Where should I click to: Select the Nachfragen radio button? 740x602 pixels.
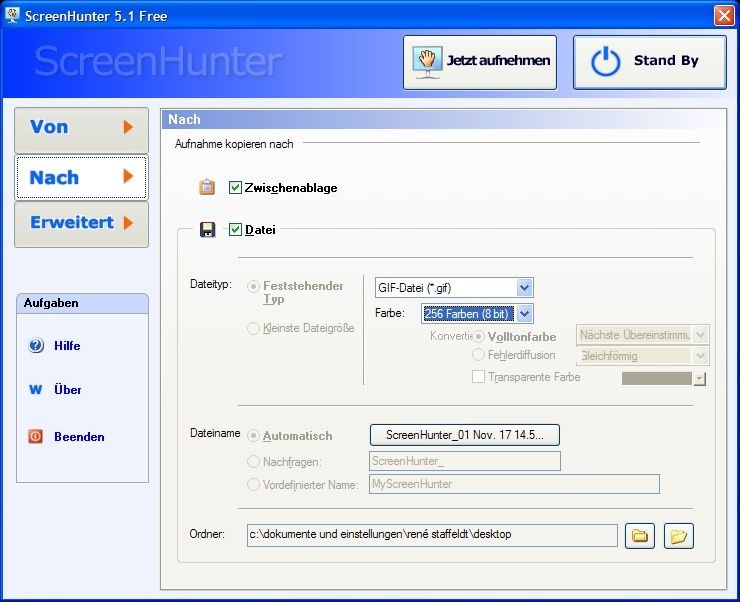[253, 461]
